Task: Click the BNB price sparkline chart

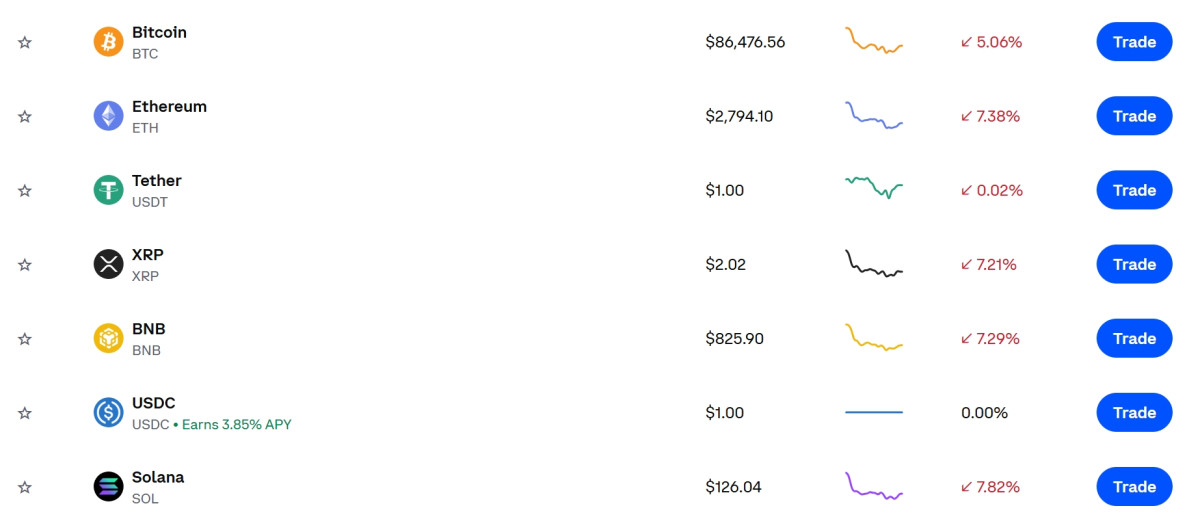Action: [873, 338]
